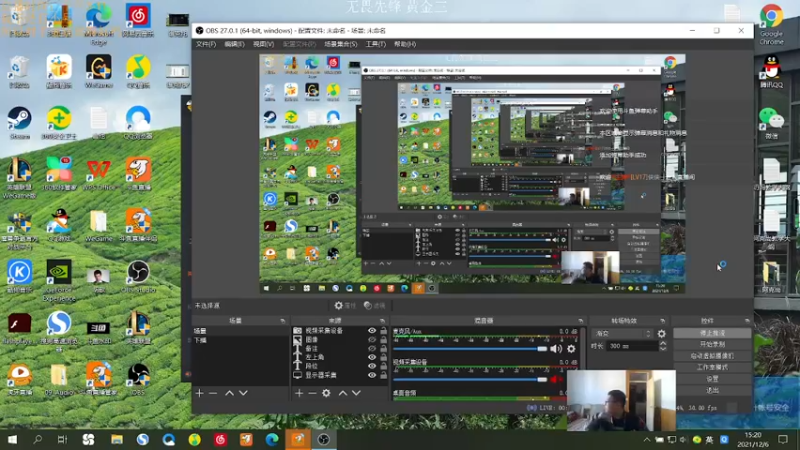Open source properties gear in Sources toolbar

pyautogui.click(x=326, y=393)
